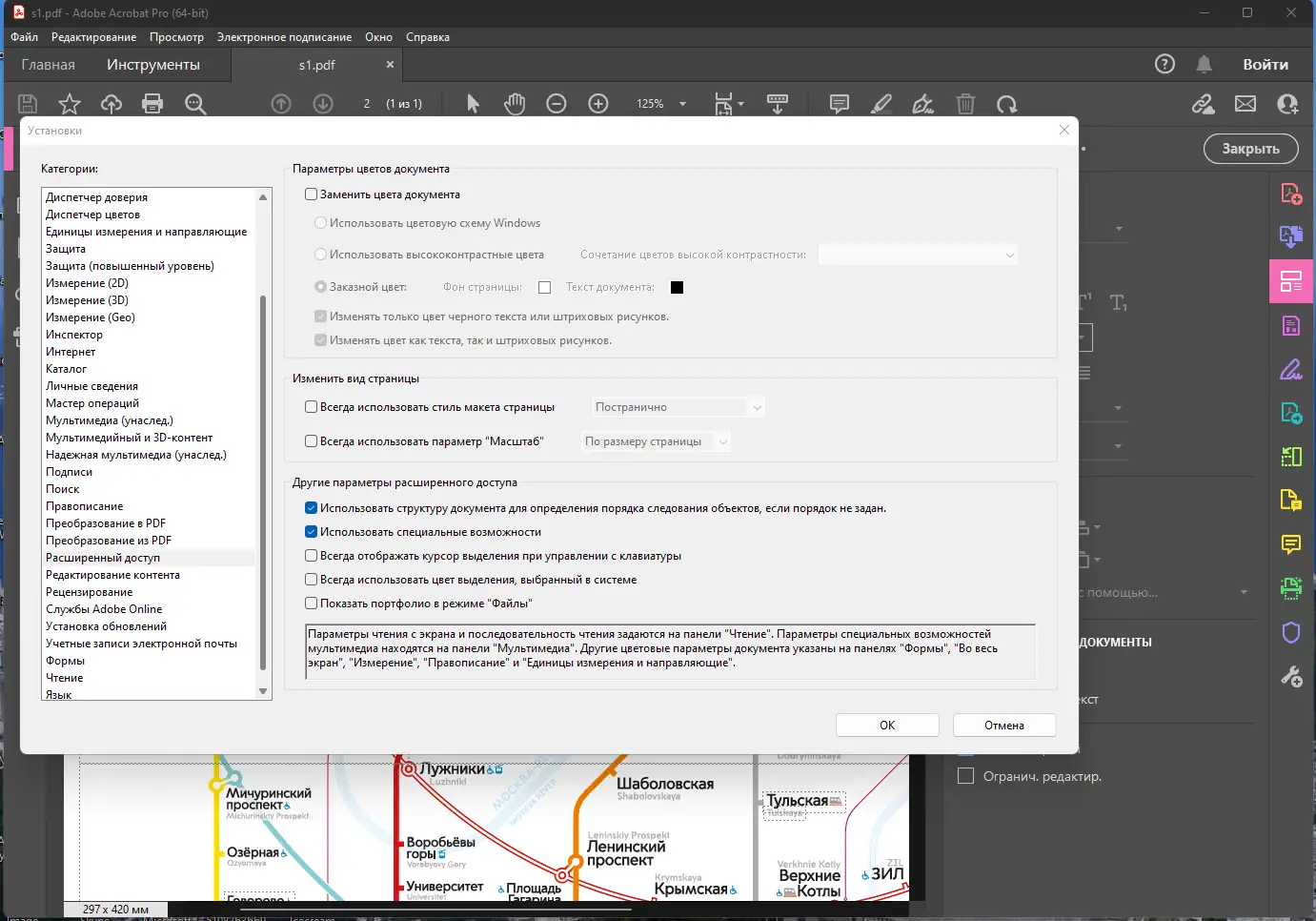Click the trash delete icon
Image resolution: width=1316 pixels, height=921 pixels.
(965, 104)
